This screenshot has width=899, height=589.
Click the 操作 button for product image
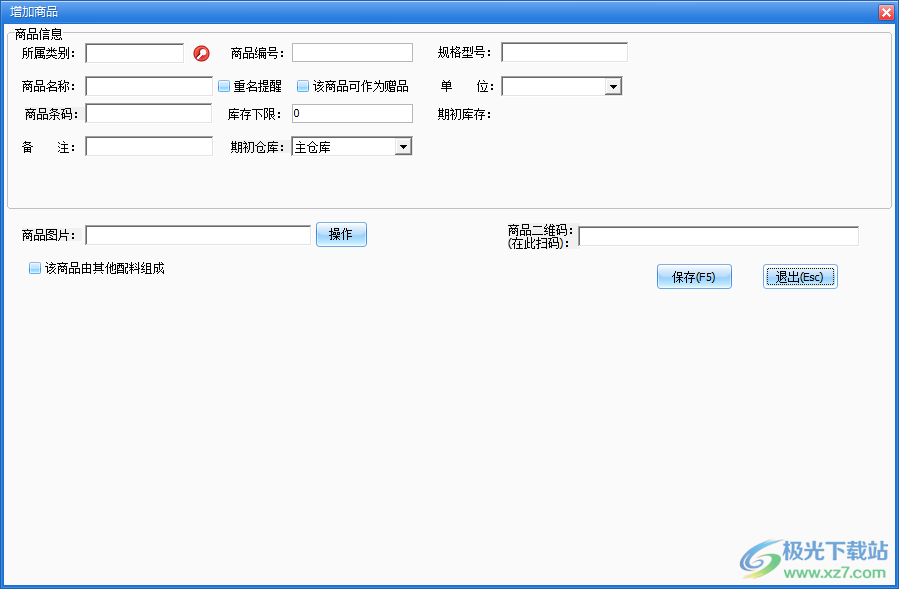[341, 233]
